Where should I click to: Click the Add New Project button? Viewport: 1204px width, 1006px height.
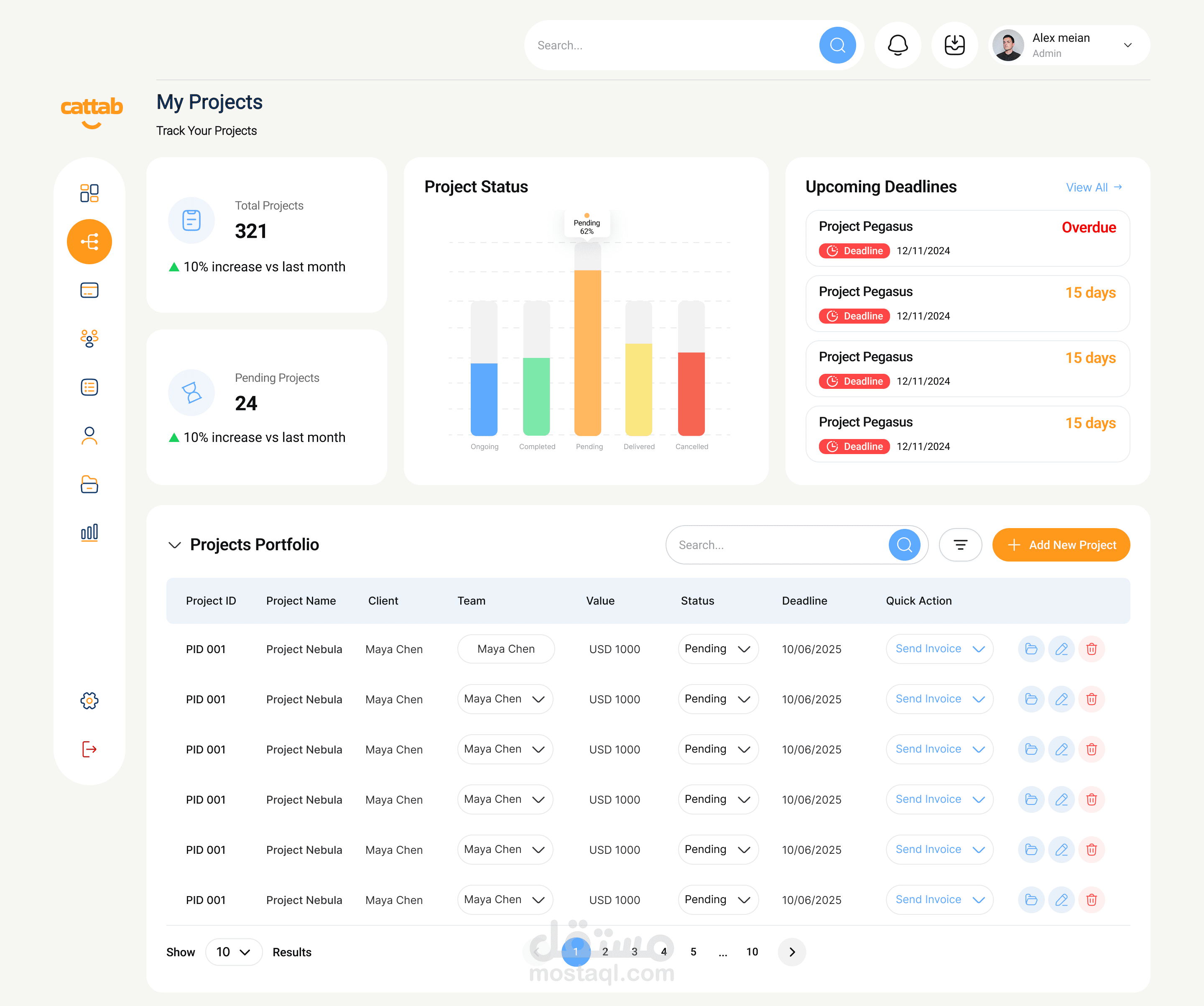1061,544
